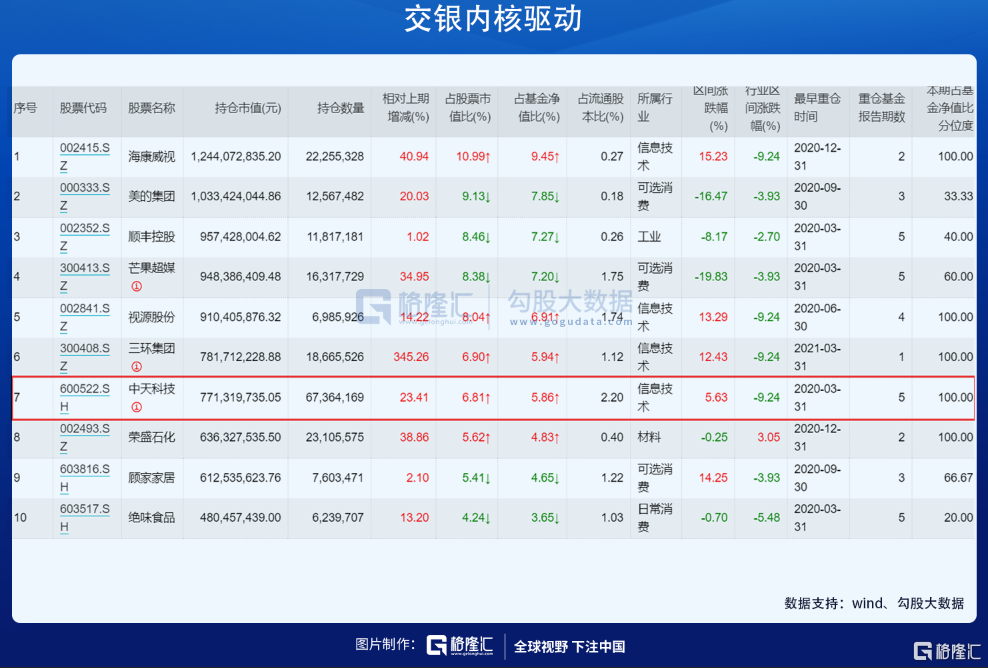Click the 格隆汇 logo in the footer center
This screenshot has height=668, width=988.
click(x=460, y=645)
